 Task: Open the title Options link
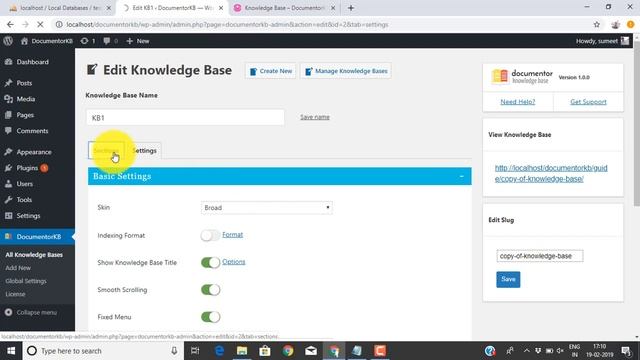pos(233,262)
